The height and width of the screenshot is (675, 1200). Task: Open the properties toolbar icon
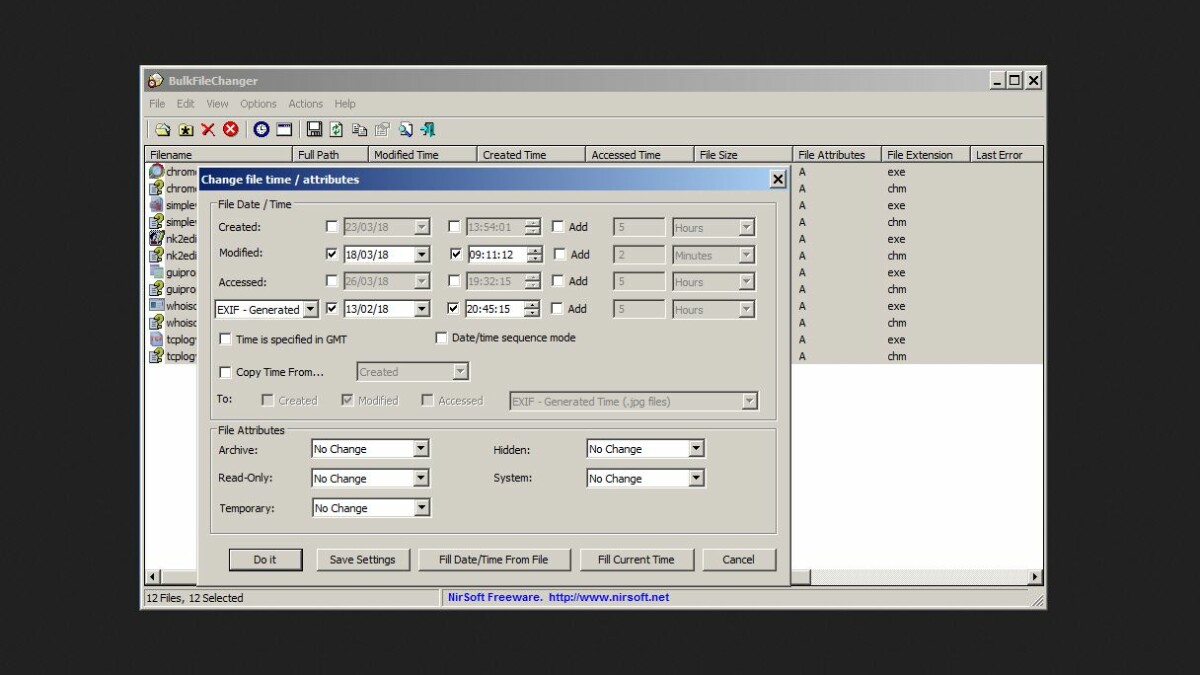coord(380,128)
